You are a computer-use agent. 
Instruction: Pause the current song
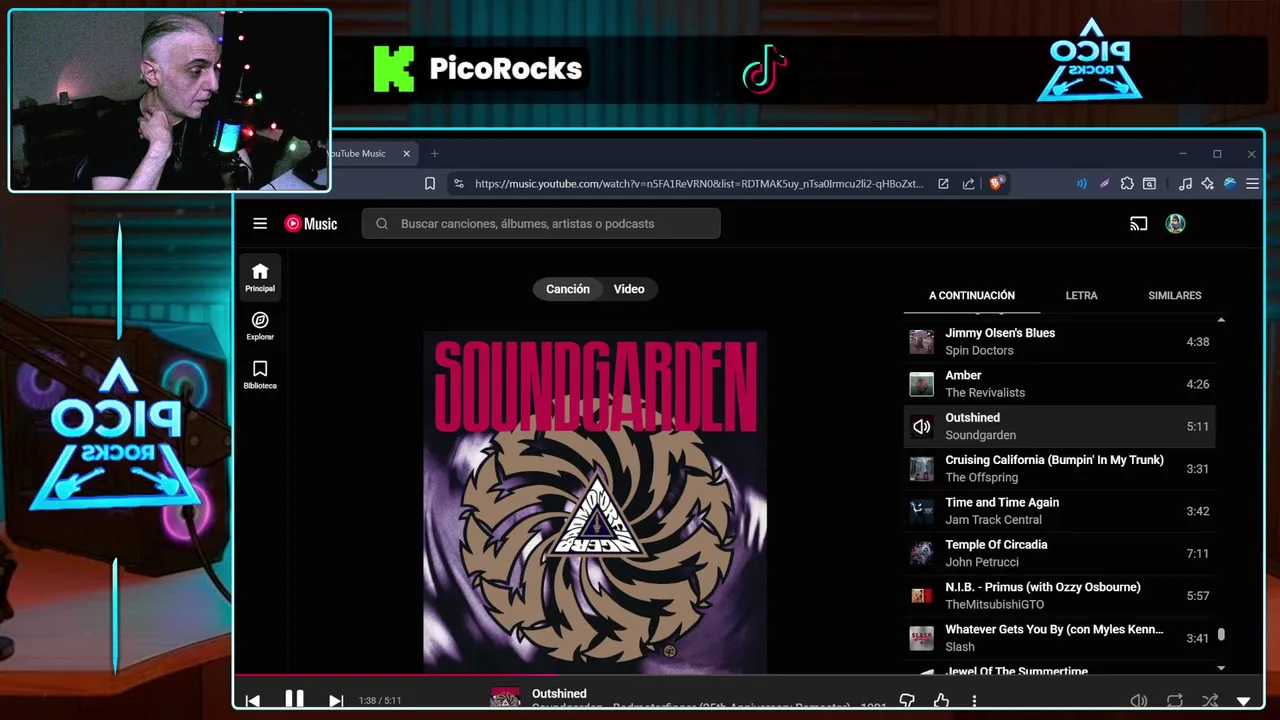[294, 700]
